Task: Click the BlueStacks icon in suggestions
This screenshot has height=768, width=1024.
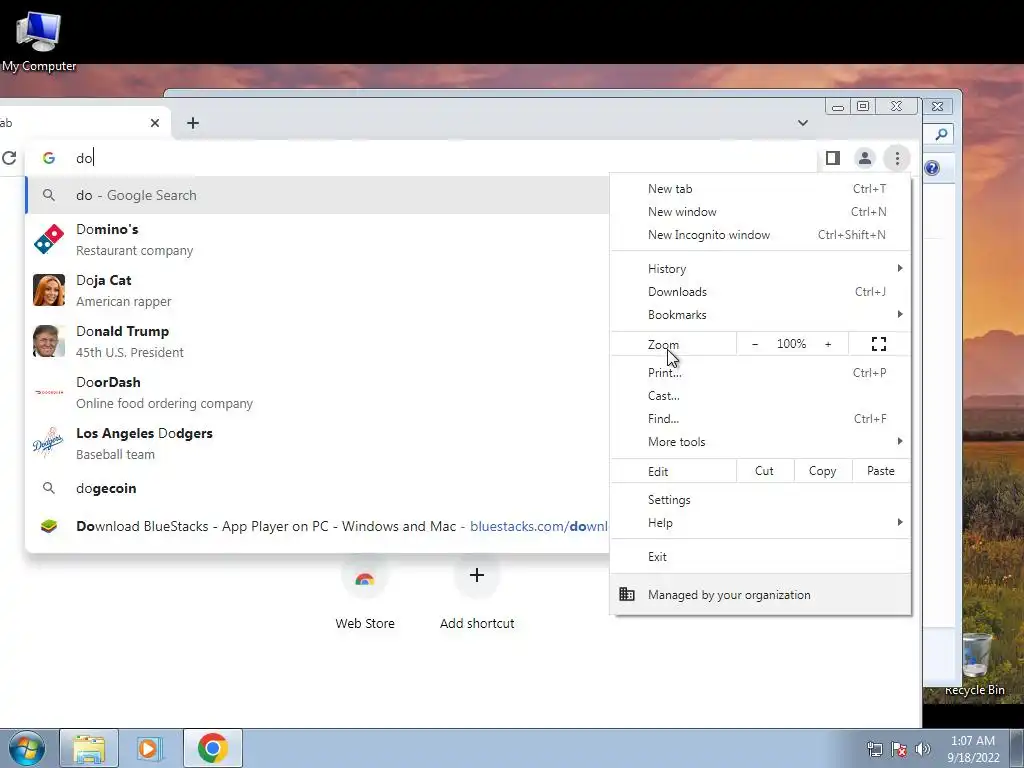Action: (49, 526)
